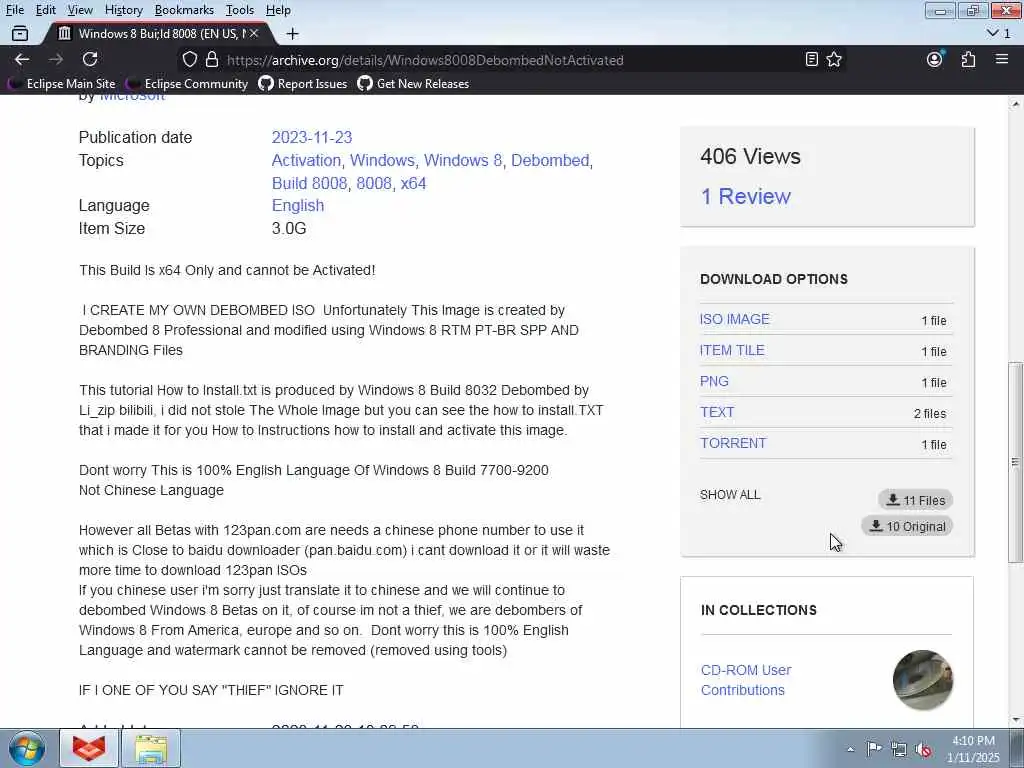Viewport: 1024px width, 768px height.
Task: Click the '406 Views' text
Action: (750, 156)
